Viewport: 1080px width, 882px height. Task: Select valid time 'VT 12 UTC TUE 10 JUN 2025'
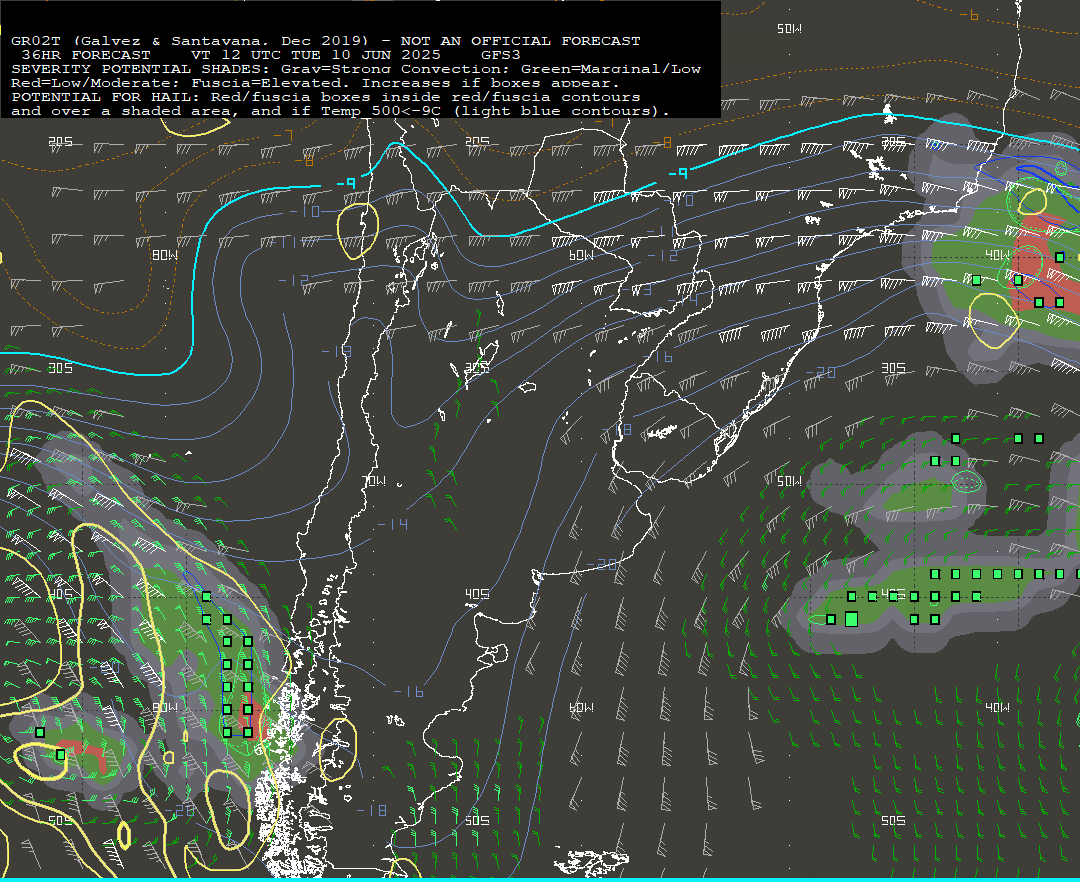tap(315, 55)
